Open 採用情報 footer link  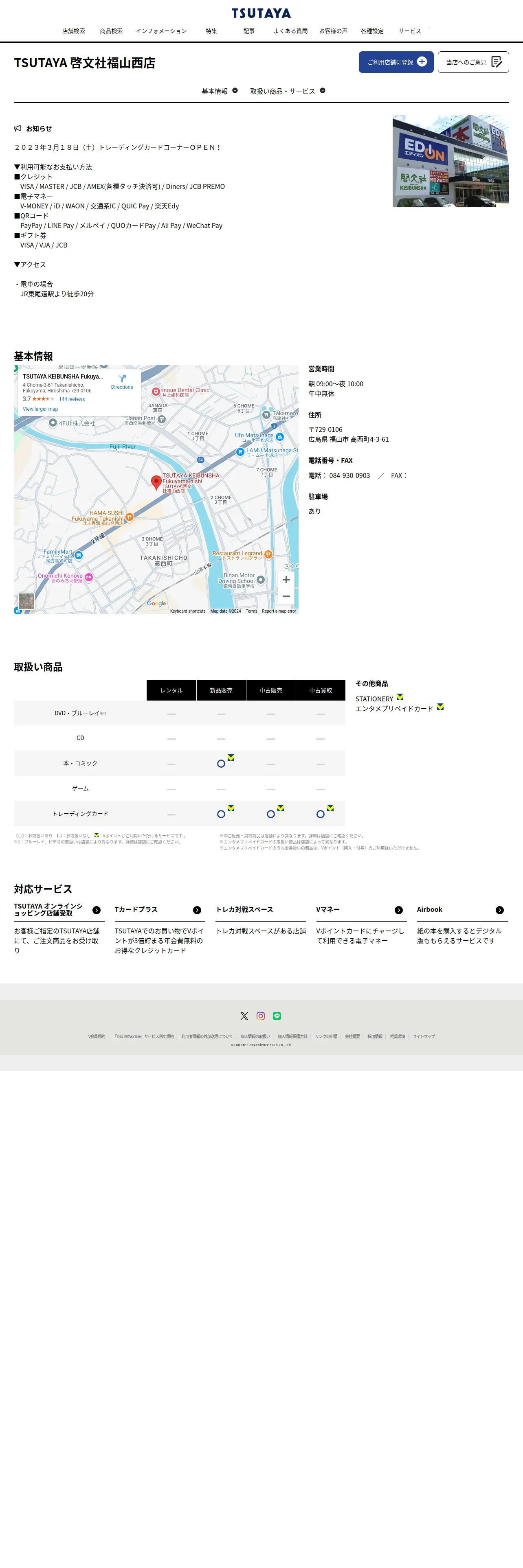pos(375,1037)
